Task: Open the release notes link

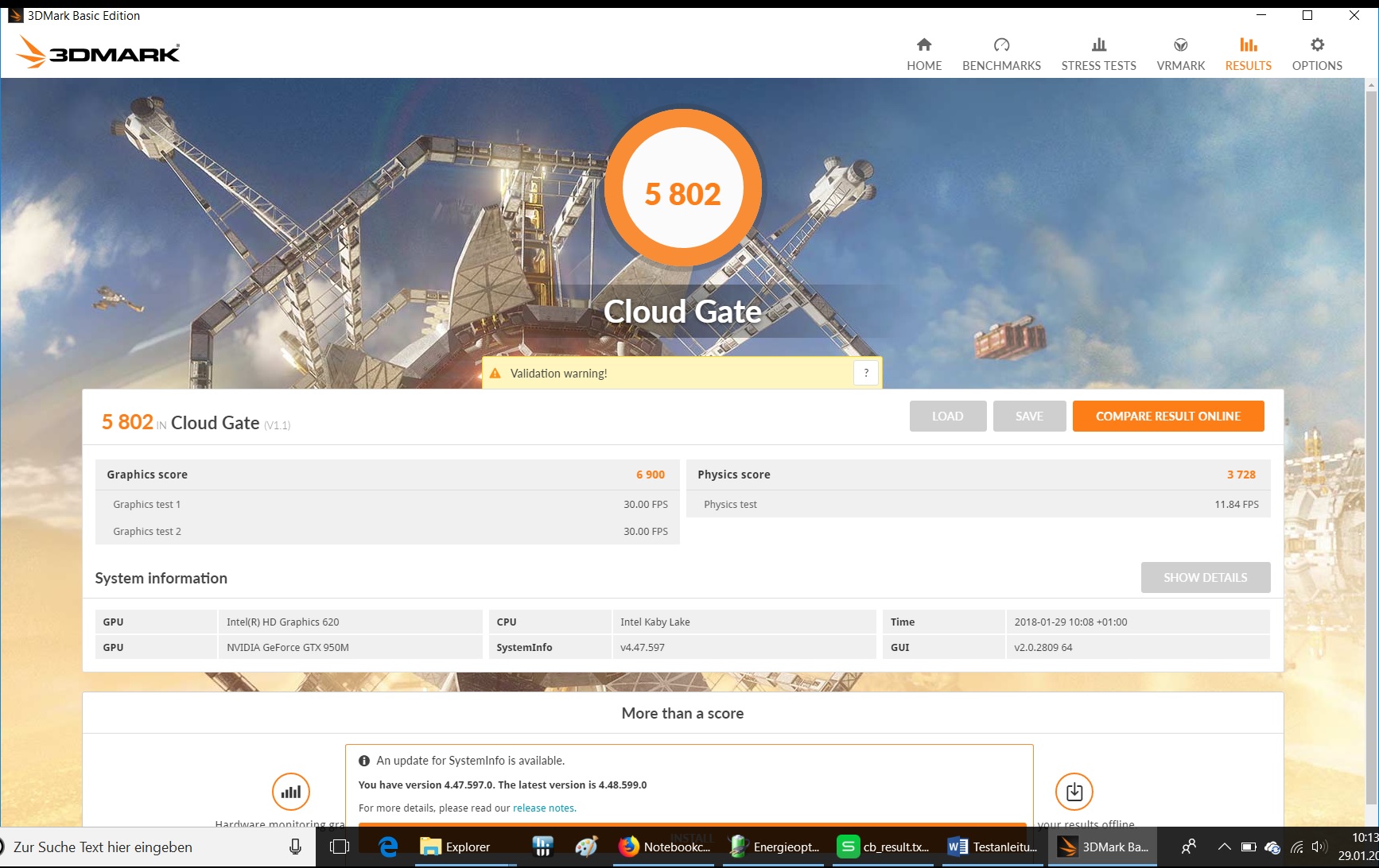Action: pyautogui.click(x=544, y=808)
